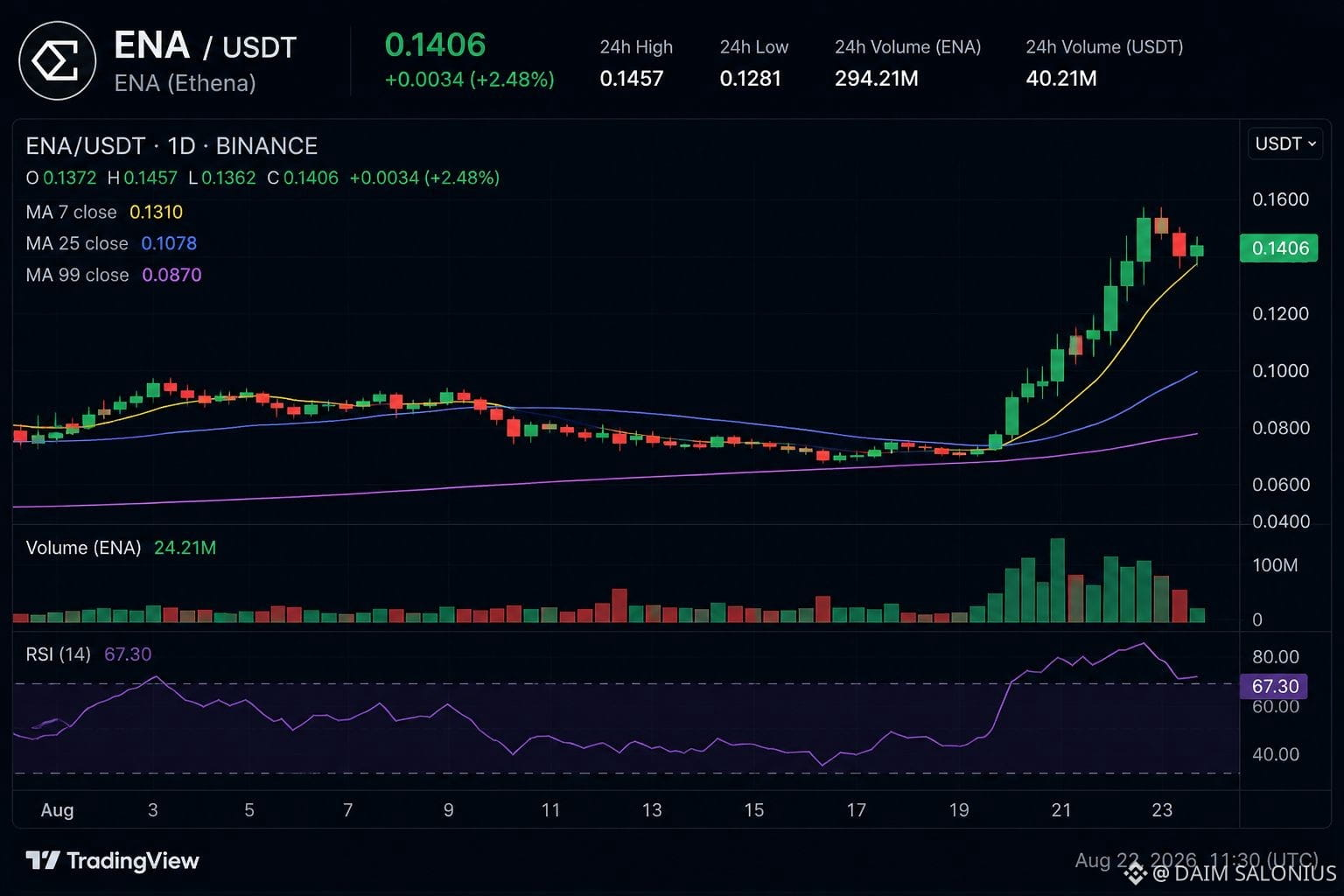Click the large green 0.1406 header price
The height and width of the screenshot is (896, 1344).
click(435, 45)
